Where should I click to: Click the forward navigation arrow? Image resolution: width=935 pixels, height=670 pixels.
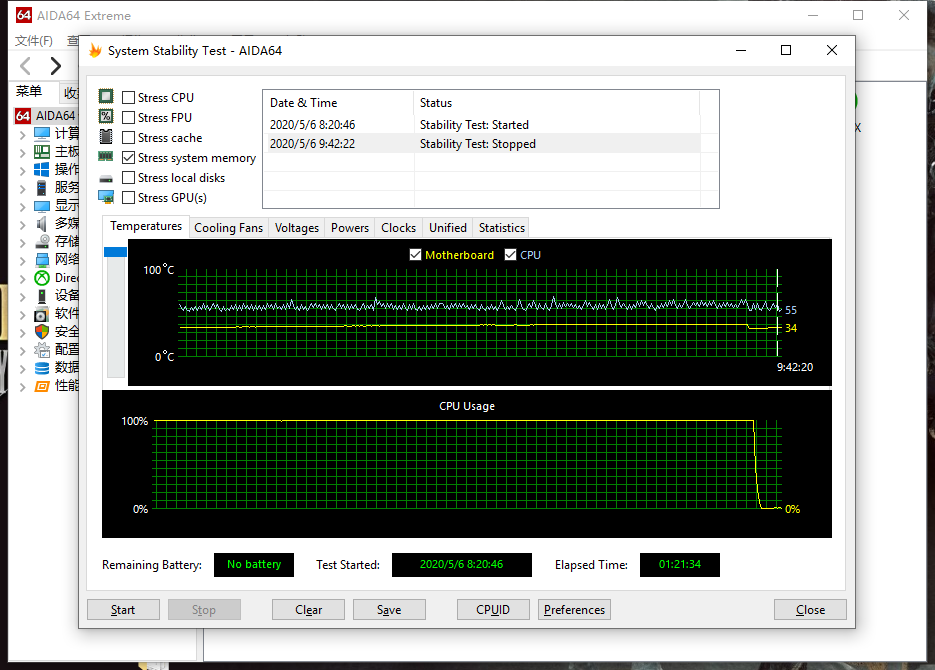[x=56, y=66]
